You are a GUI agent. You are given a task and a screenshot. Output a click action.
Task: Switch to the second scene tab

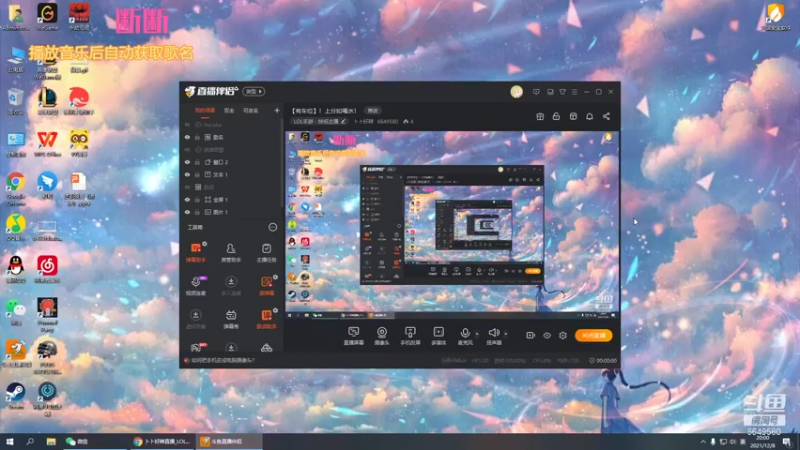point(229,110)
